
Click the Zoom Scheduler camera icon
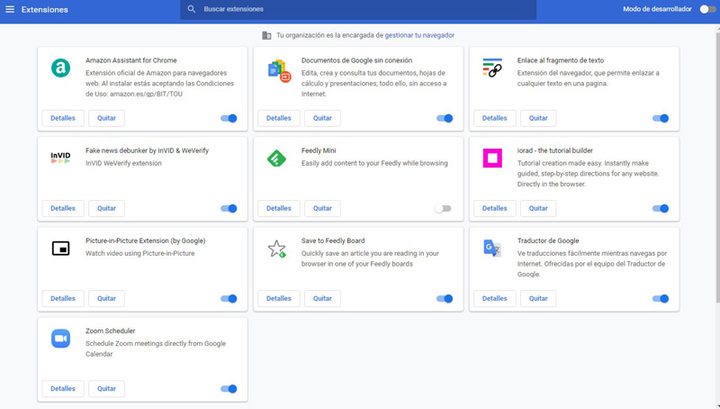61,339
